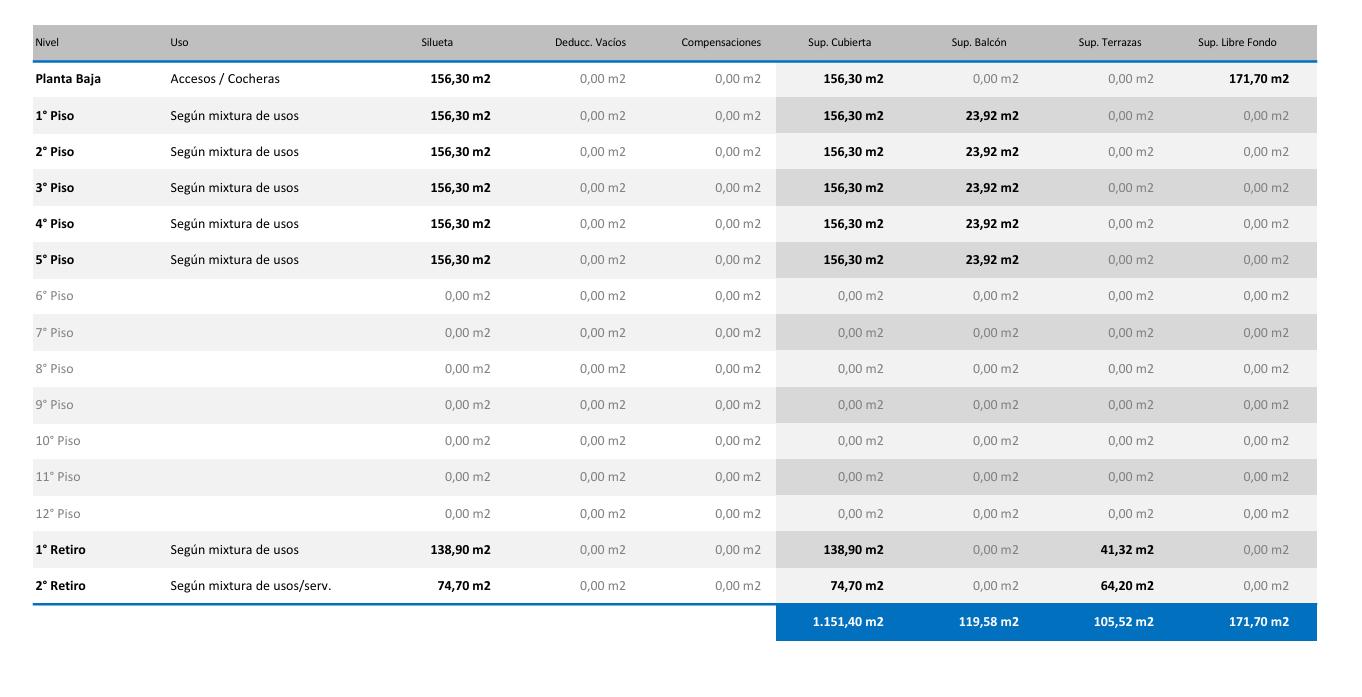Select the Planta Baja row label

68,79
